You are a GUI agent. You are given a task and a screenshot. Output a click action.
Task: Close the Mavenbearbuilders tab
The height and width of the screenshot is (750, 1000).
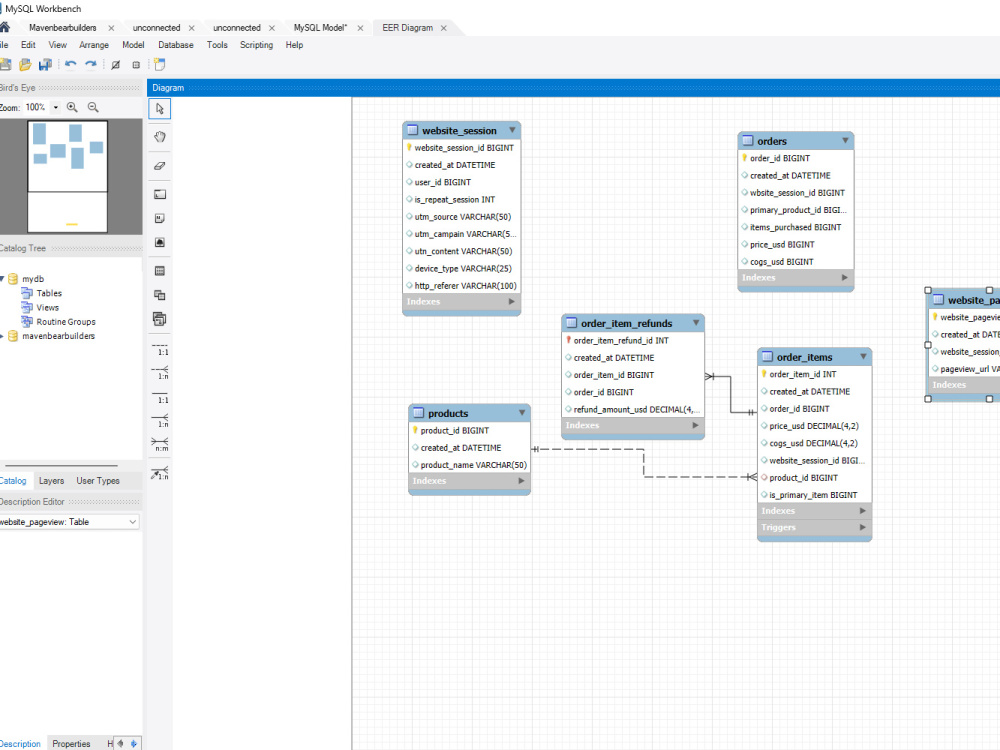111,28
